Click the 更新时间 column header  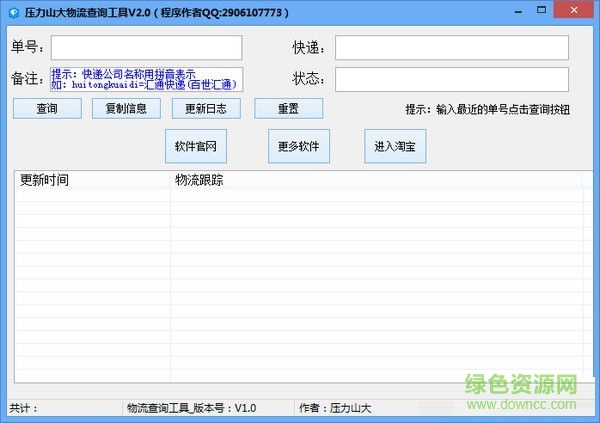(92, 180)
